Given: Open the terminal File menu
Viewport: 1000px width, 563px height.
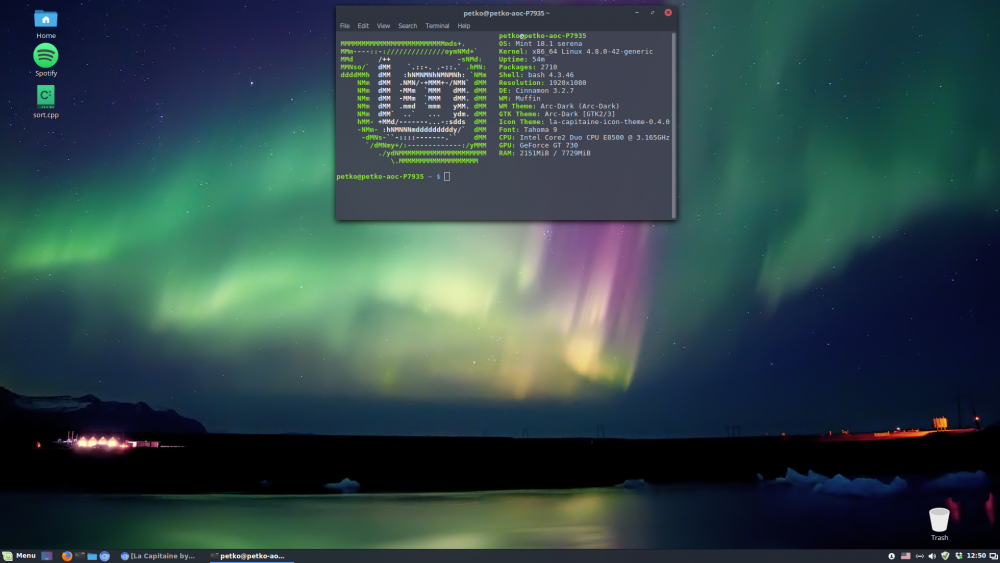Looking at the screenshot, I should tap(344, 26).
